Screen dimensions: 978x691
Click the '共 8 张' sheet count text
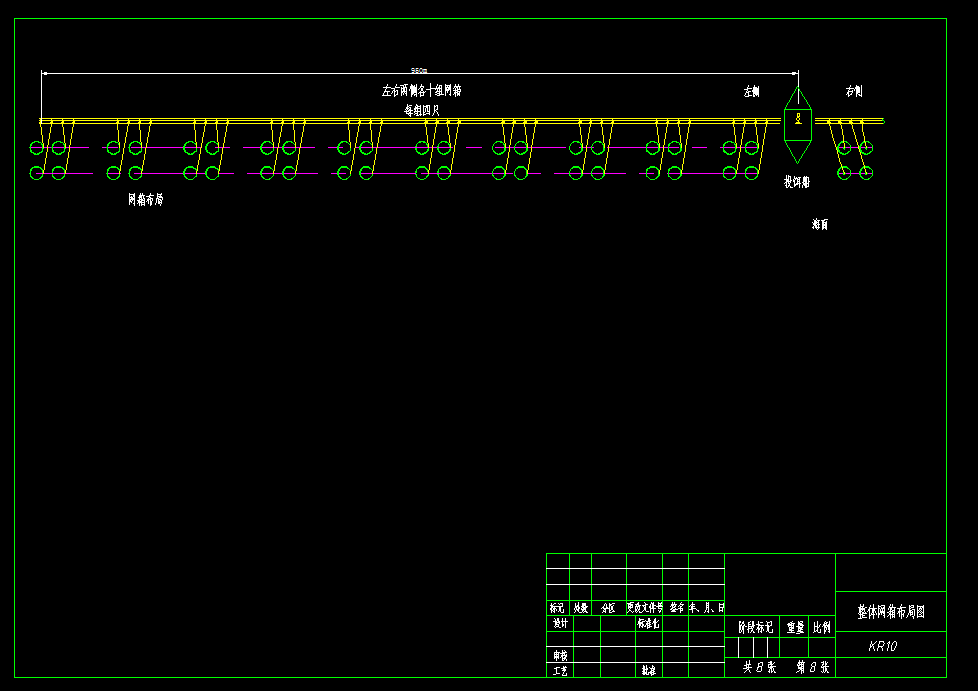759,667
